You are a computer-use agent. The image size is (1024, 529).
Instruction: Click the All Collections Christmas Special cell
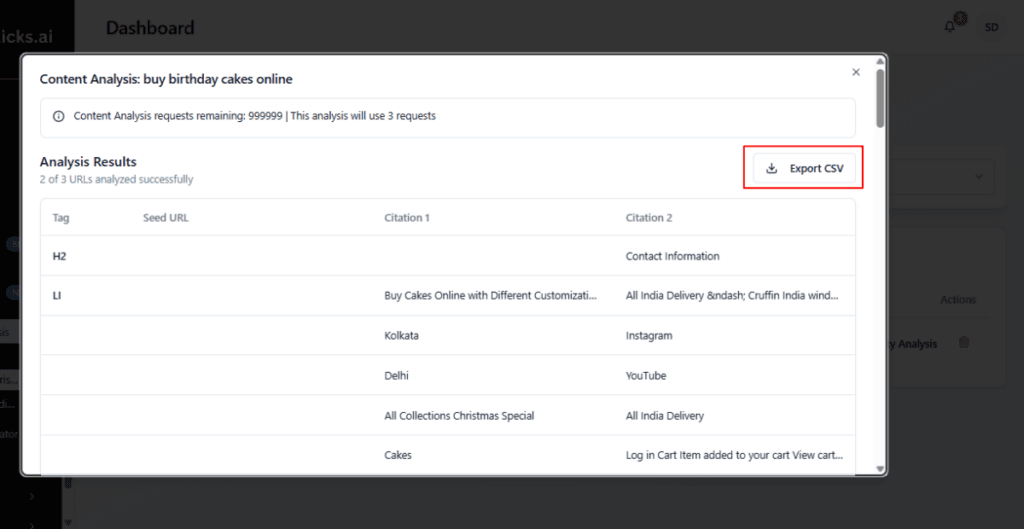click(459, 416)
